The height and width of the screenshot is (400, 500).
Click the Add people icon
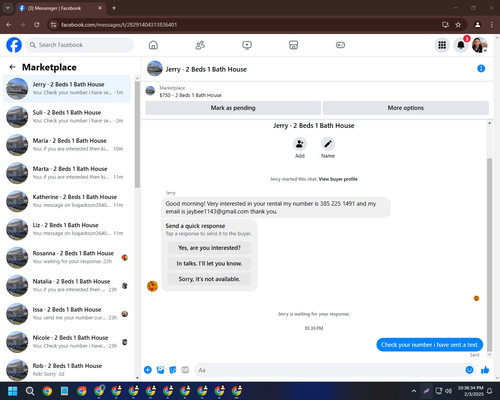[300, 144]
